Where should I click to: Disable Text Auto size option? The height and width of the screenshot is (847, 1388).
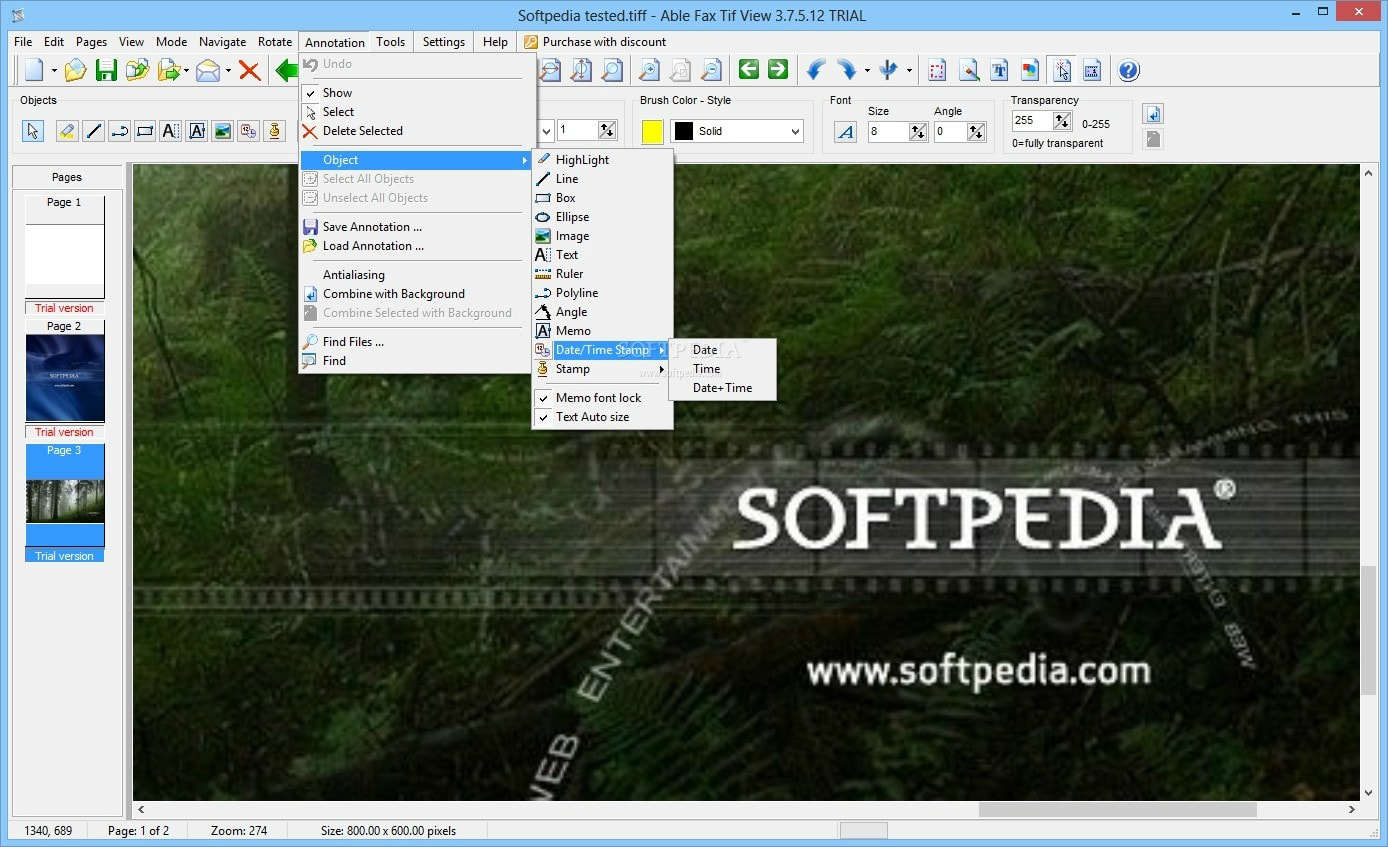(x=592, y=417)
